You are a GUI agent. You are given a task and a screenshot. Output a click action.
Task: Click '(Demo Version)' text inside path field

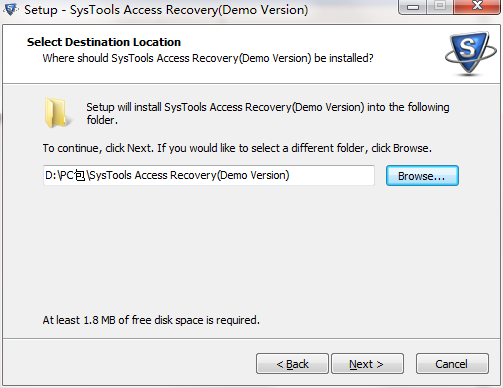click(x=253, y=175)
